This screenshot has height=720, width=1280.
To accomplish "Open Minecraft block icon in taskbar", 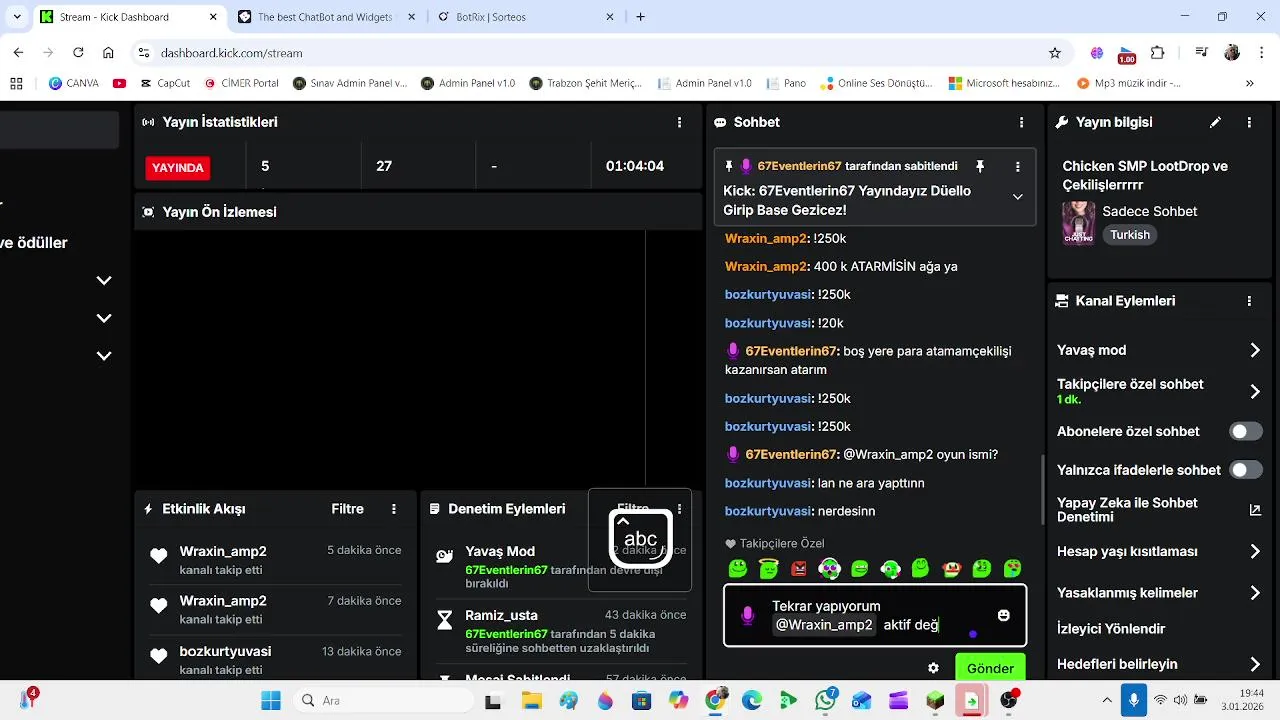I will click(935, 700).
